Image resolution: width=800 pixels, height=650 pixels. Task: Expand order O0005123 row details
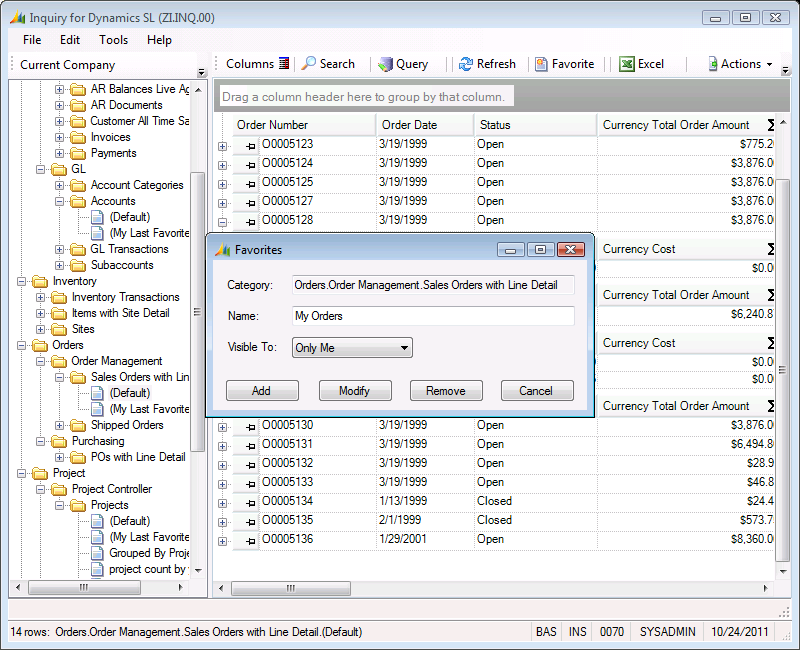pos(222,145)
